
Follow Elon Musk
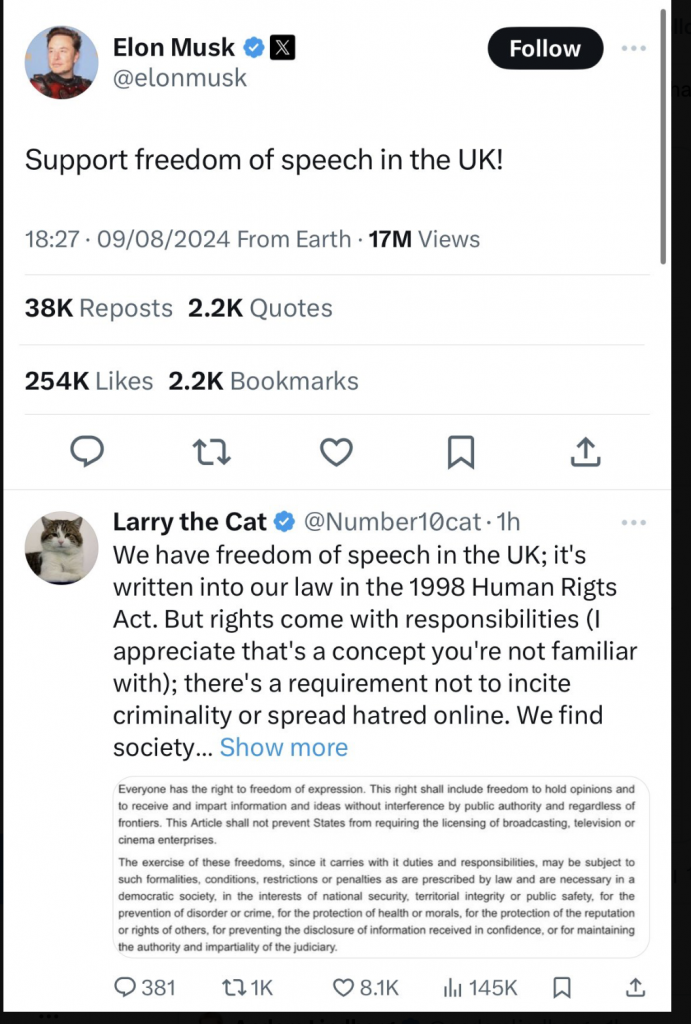[x=545, y=48]
